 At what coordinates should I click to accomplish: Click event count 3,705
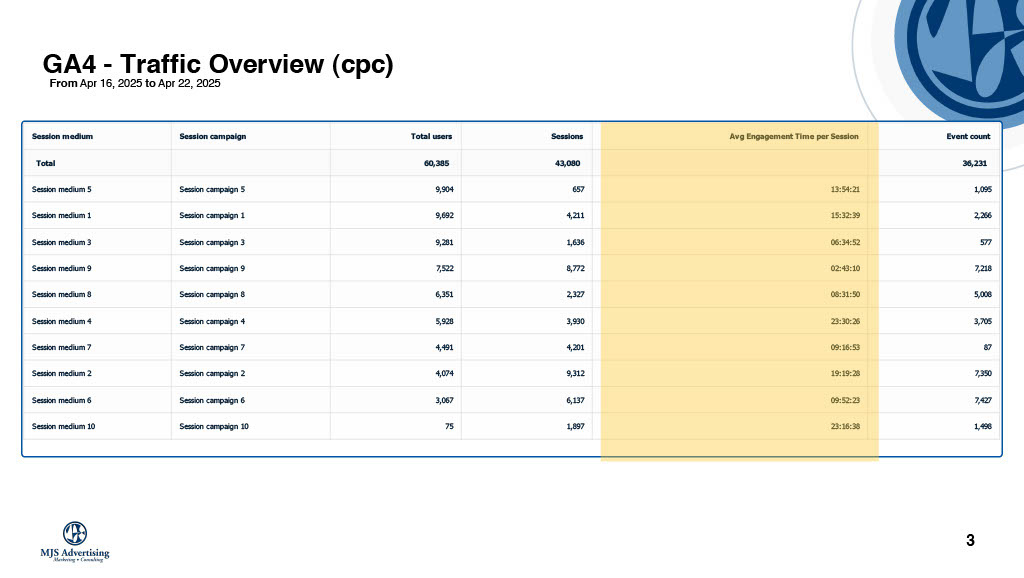982,321
